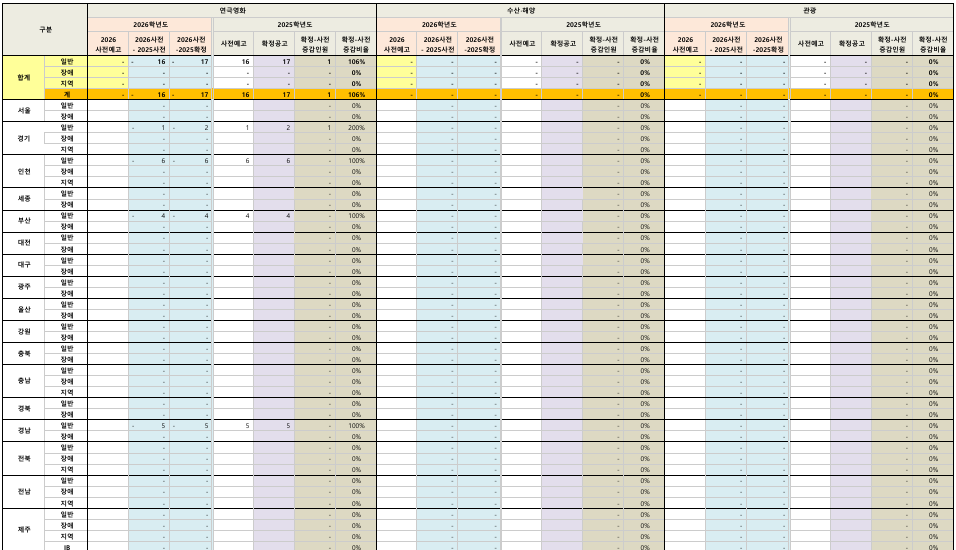Select the 수산·해양 group header cell
Image resolution: width=956 pixels, height=550 pixels.
(x=521, y=10)
